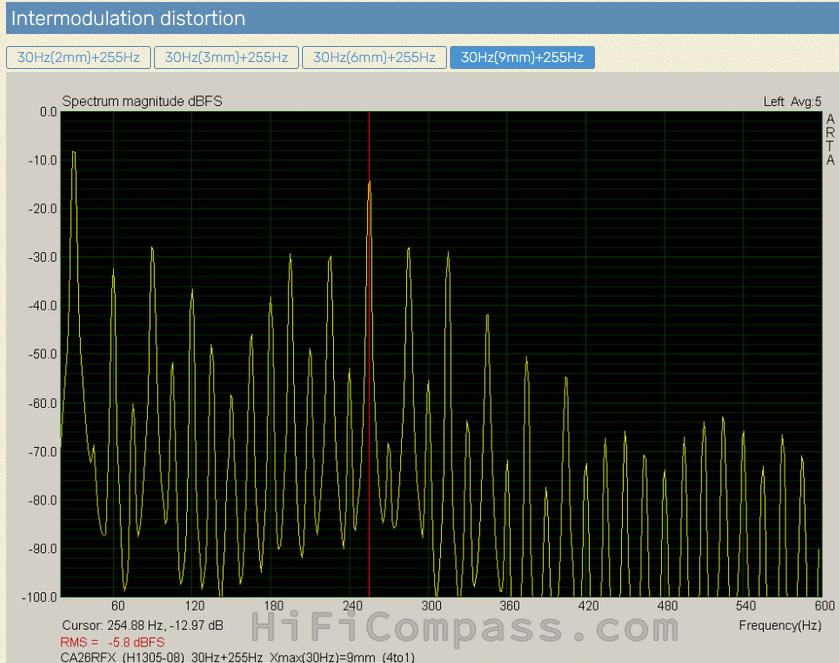Viewport: 839px width, 663px height.
Task: Click the 600 x-axis tick label
Action: pos(825,606)
